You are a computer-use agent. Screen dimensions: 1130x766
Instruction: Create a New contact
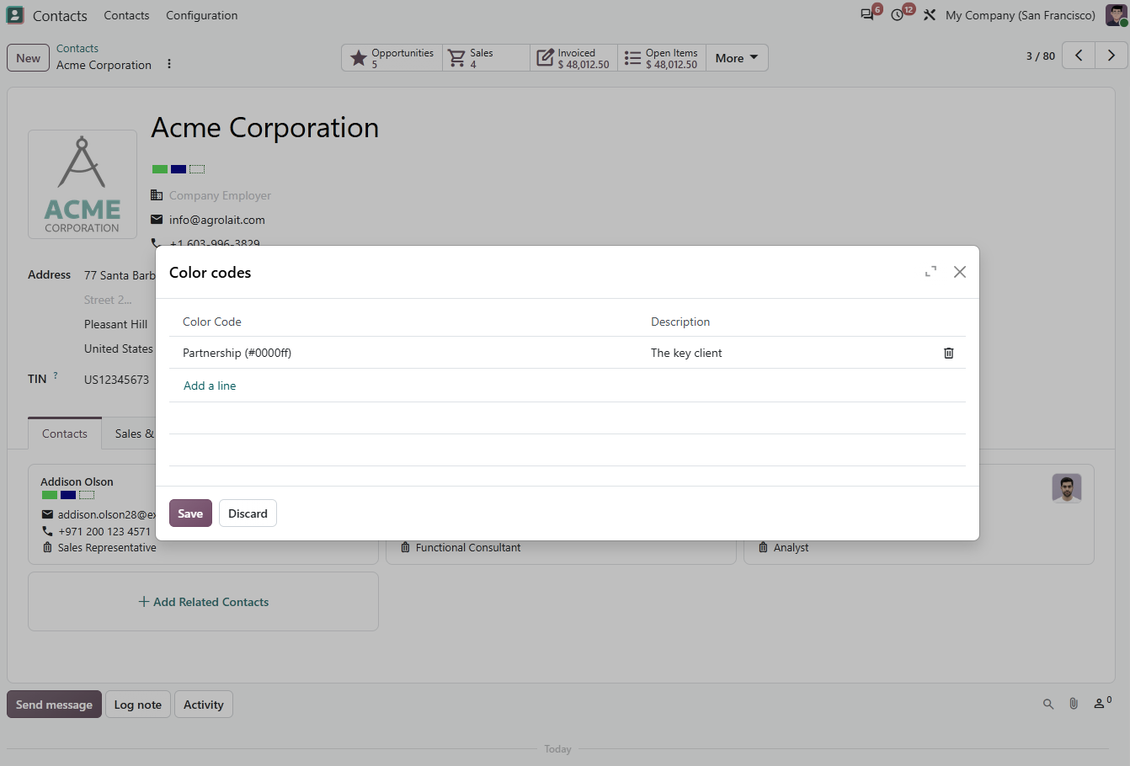click(x=28, y=58)
